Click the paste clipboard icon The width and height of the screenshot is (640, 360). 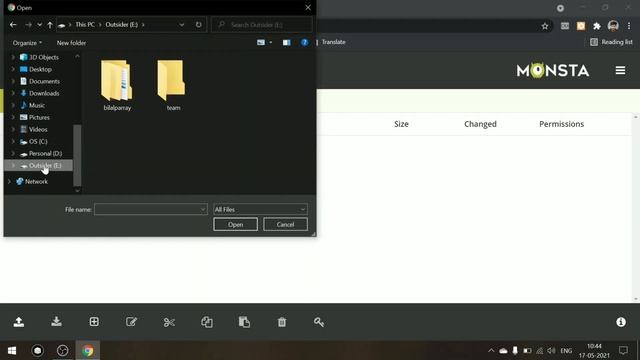coord(244,322)
